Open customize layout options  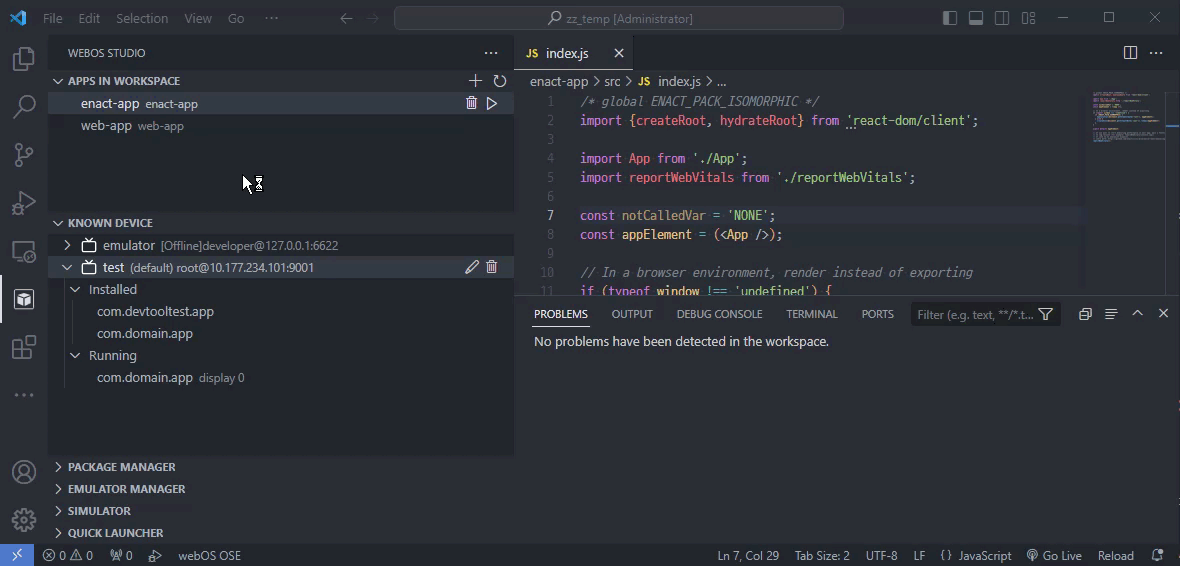(1028, 18)
